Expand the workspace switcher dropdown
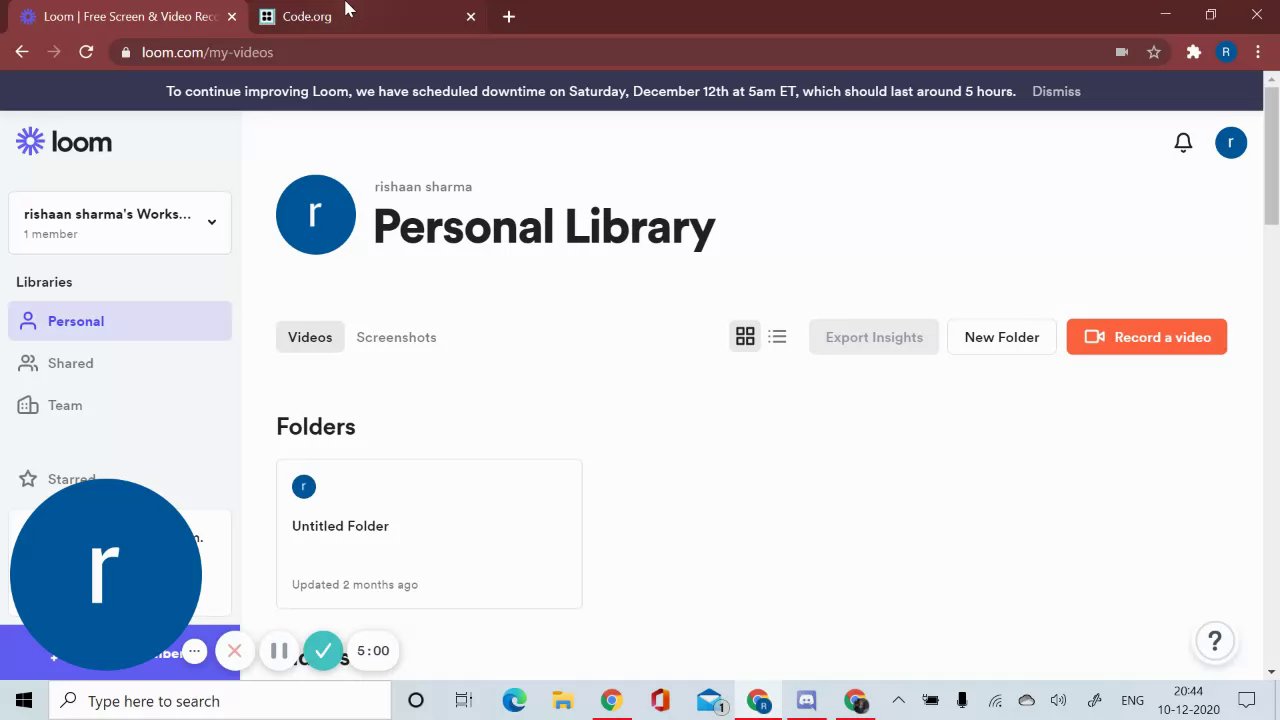Image resolution: width=1280 pixels, height=720 pixels. (x=120, y=222)
